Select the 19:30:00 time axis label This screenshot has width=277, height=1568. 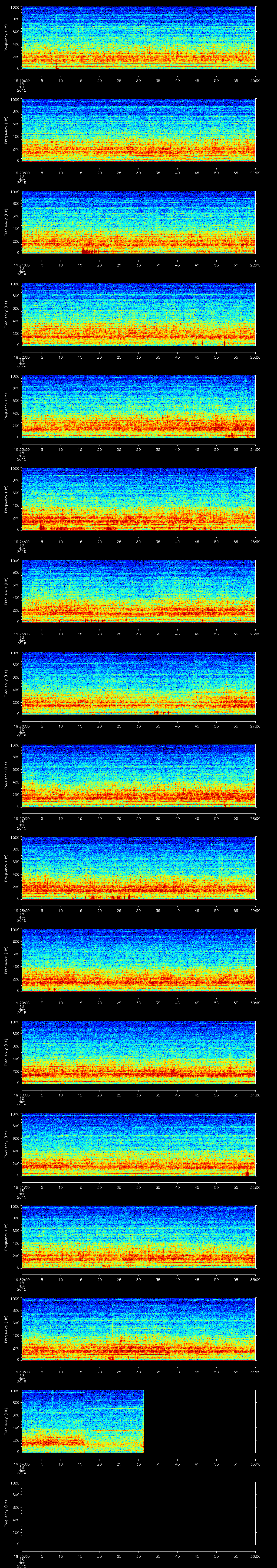pos(21,1095)
